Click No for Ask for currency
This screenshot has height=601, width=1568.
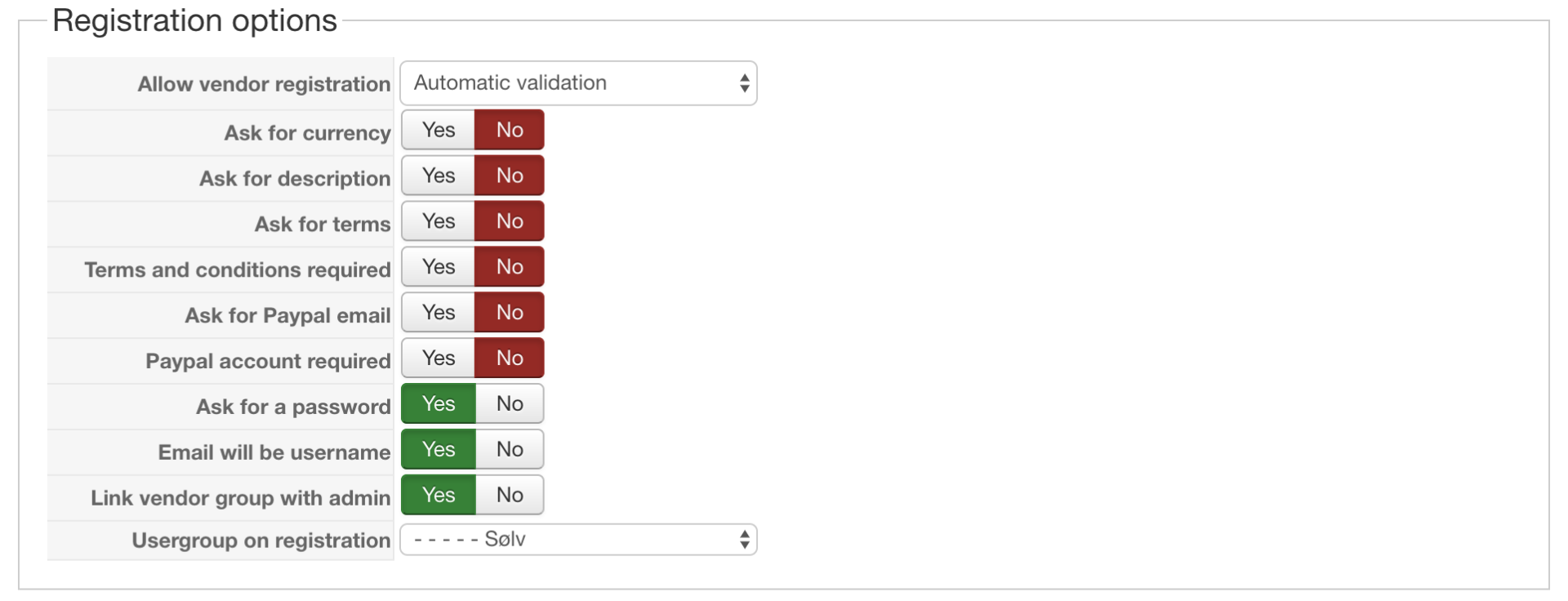[510, 130]
